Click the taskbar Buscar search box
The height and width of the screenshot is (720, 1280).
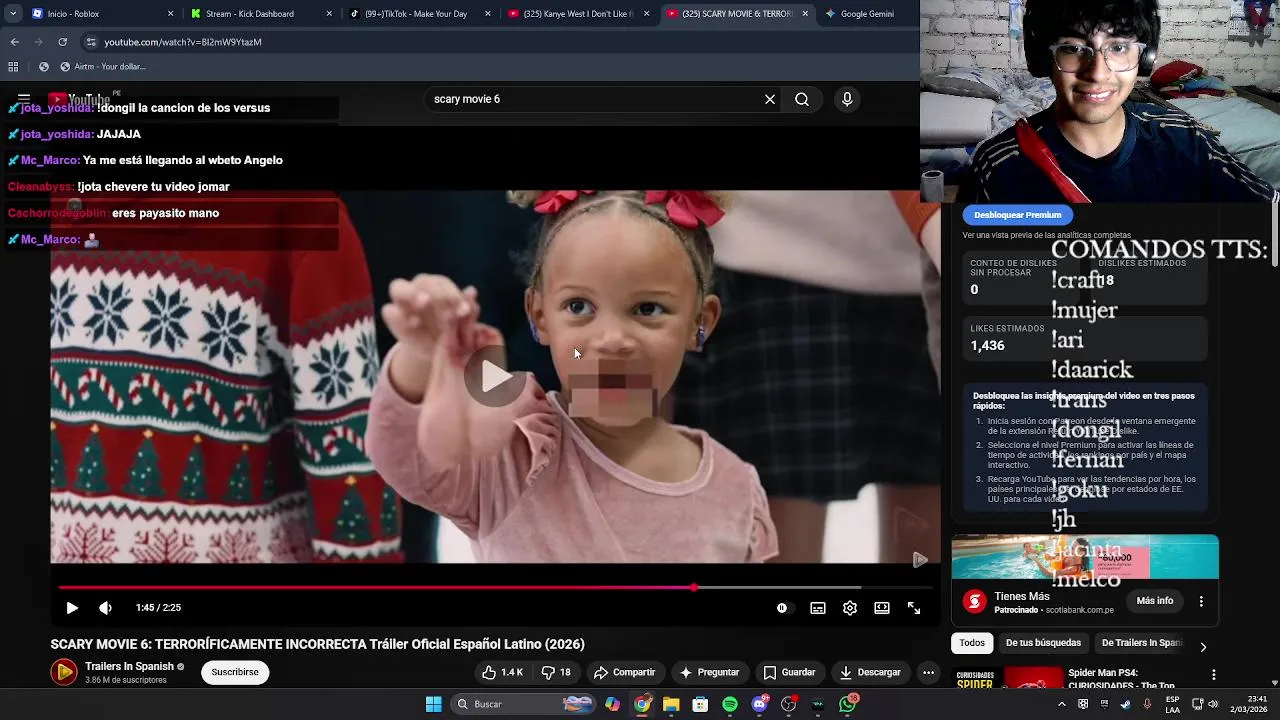pos(524,704)
